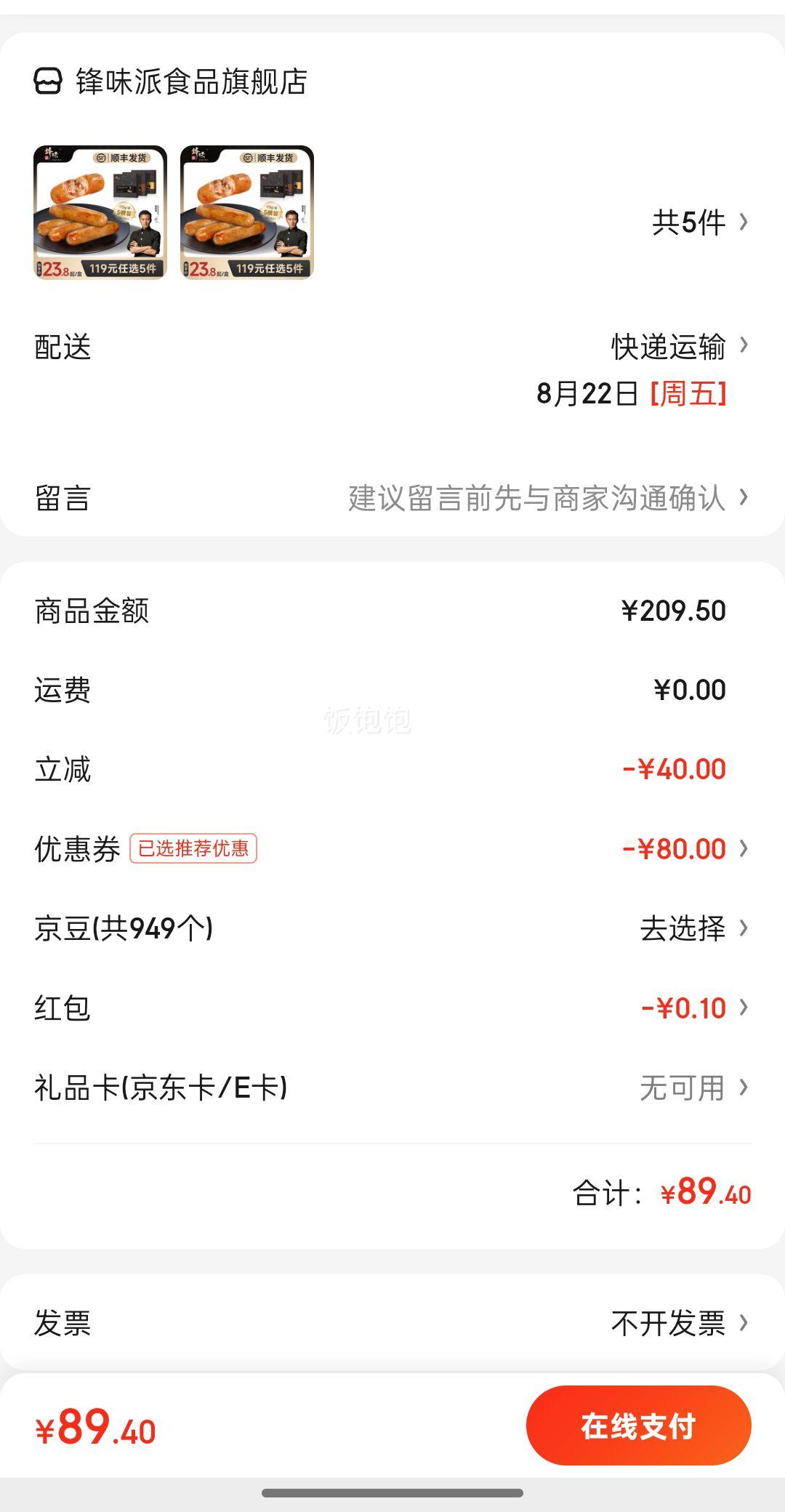
Task: Open the 优惠券 coupon selection chevron
Action: point(744,848)
